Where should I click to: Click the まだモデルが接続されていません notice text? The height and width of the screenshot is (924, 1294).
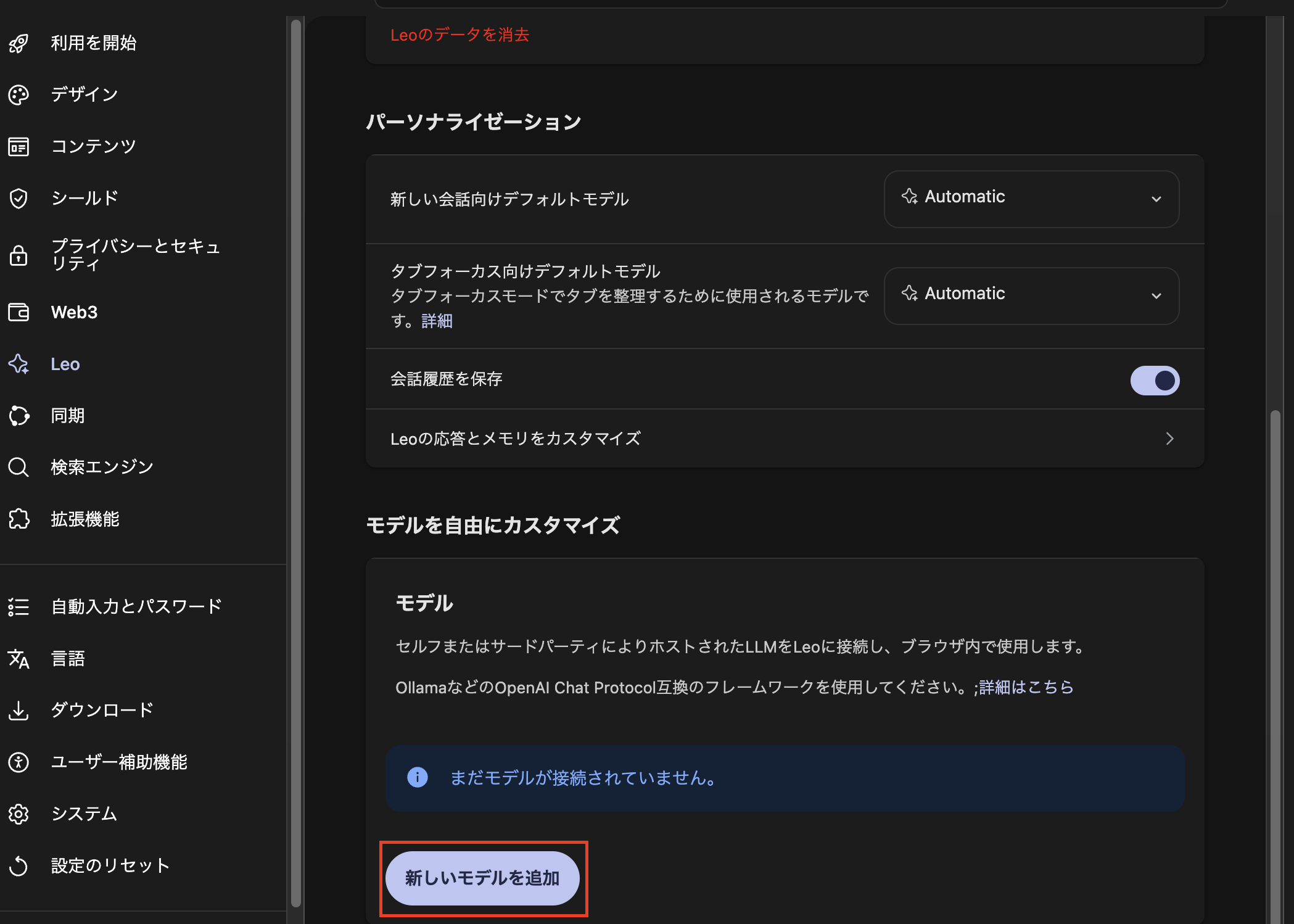tap(583, 778)
